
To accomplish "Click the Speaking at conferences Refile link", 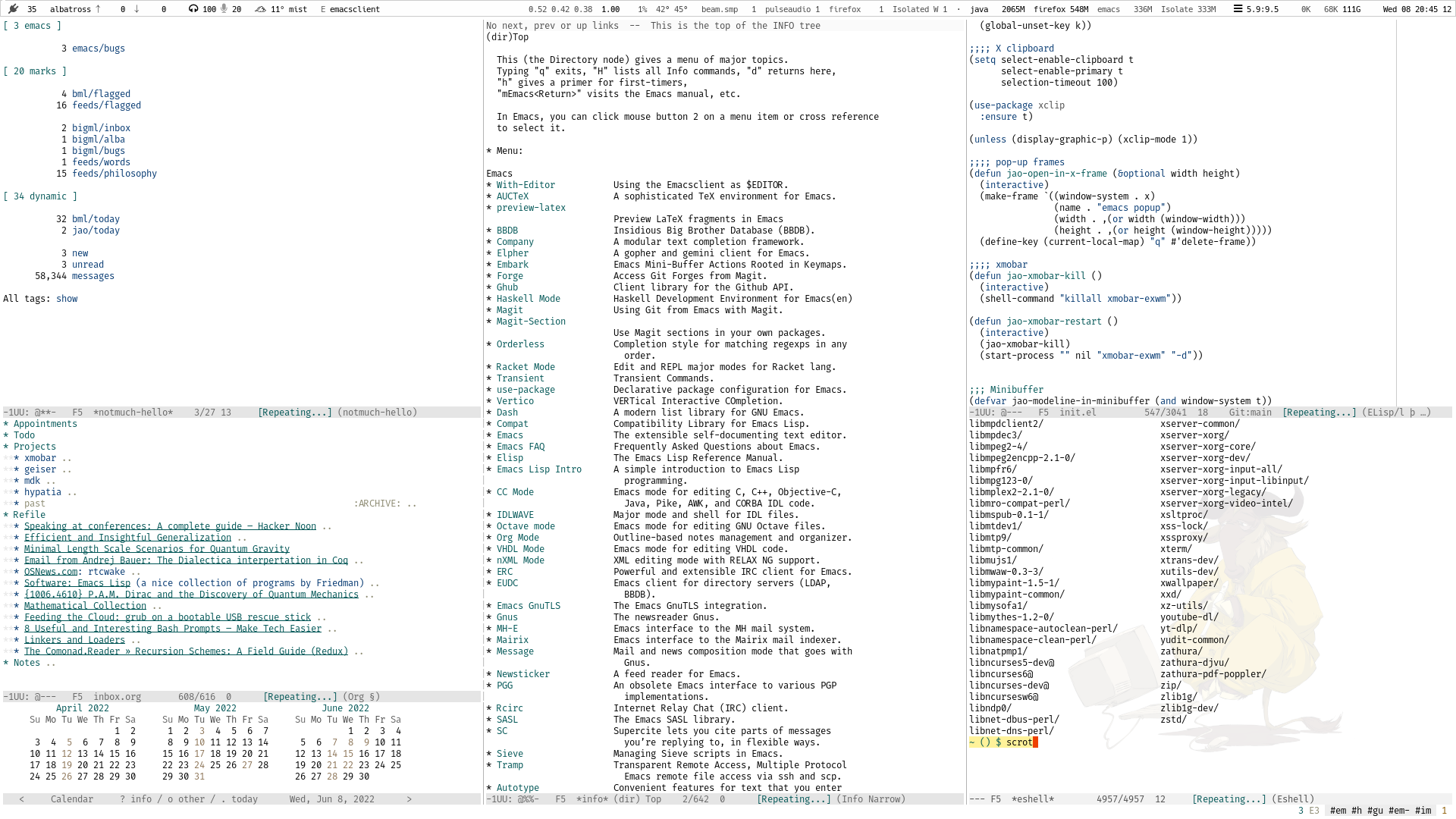I will 170,526.
